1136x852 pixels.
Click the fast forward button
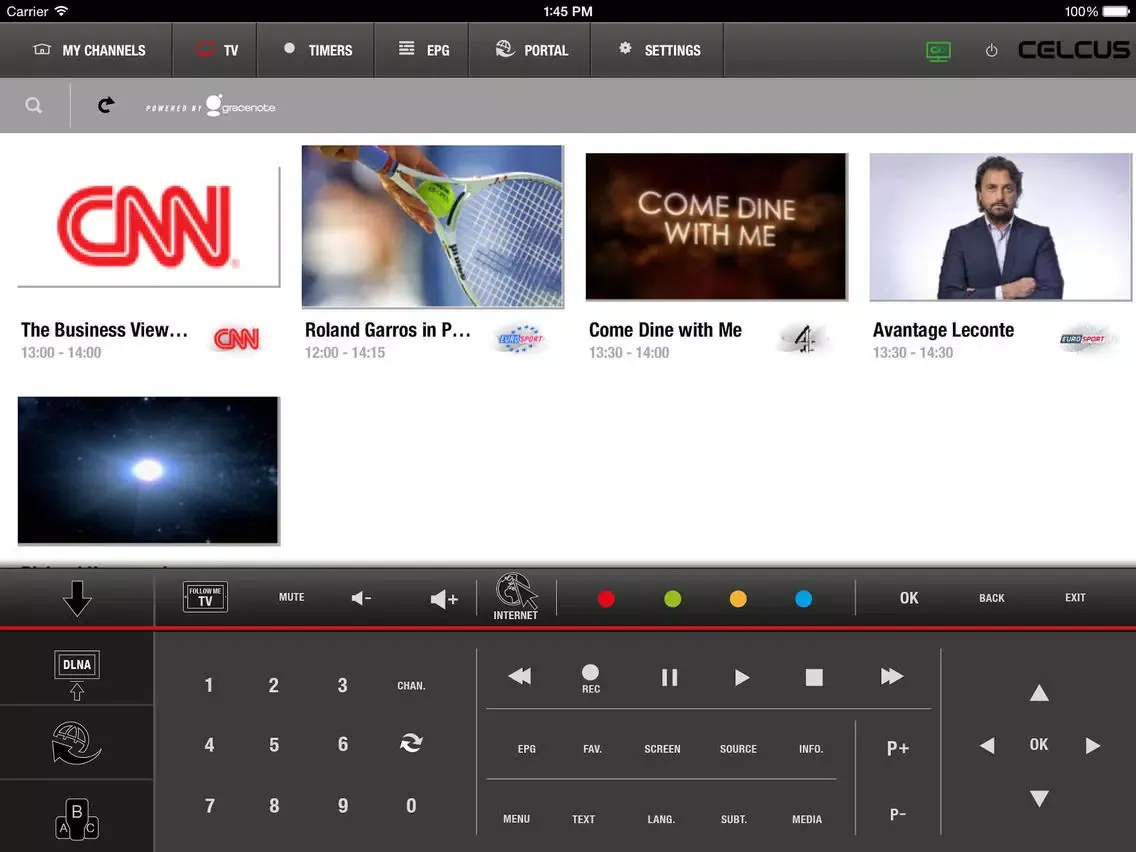[x=892, y=677]
